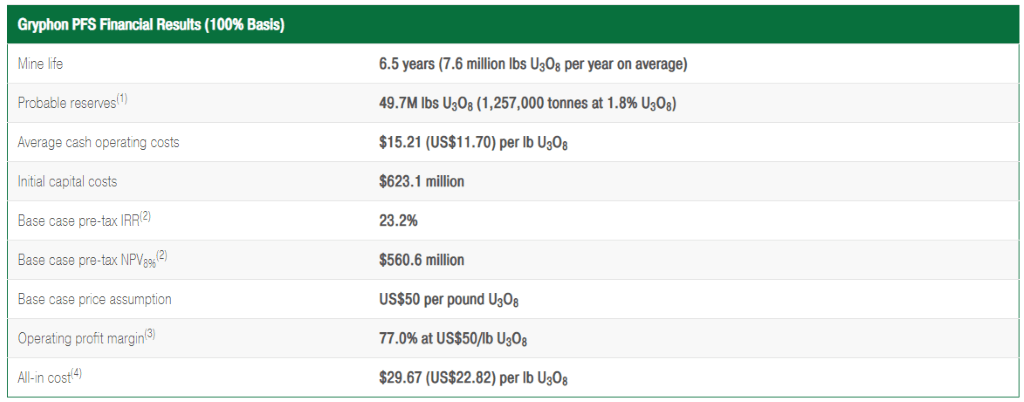Click footnote (3) beside Operating profit margin

150,335
